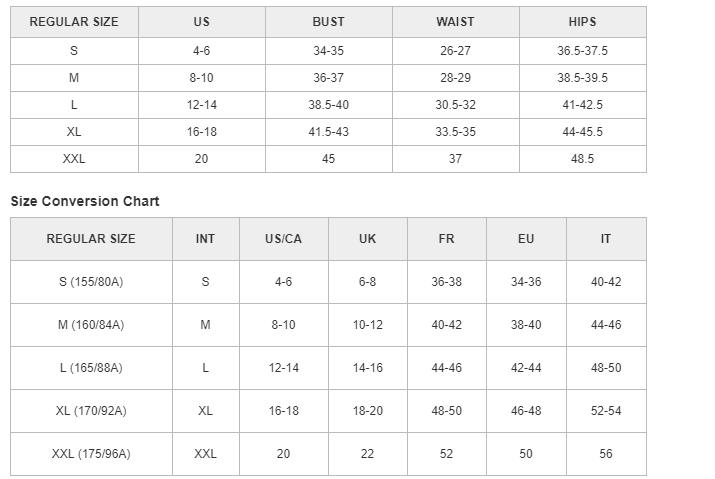Click the M row waist value 28-29
Image resolution: width=715 pixels, height=479 pixels.
(x=455, y=78)
